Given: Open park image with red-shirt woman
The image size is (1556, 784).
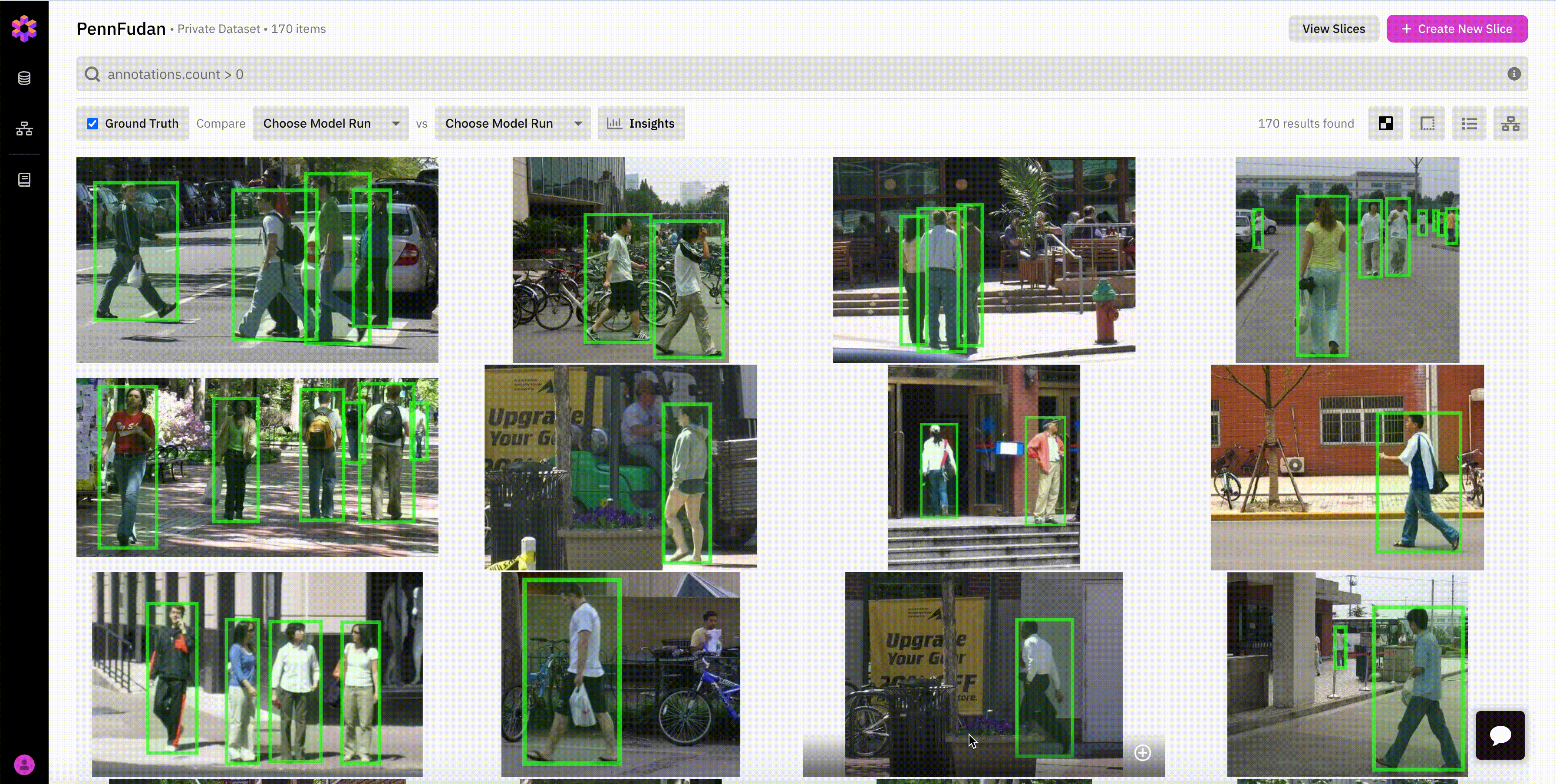Looking at the screenshot, I should (257, 468).
